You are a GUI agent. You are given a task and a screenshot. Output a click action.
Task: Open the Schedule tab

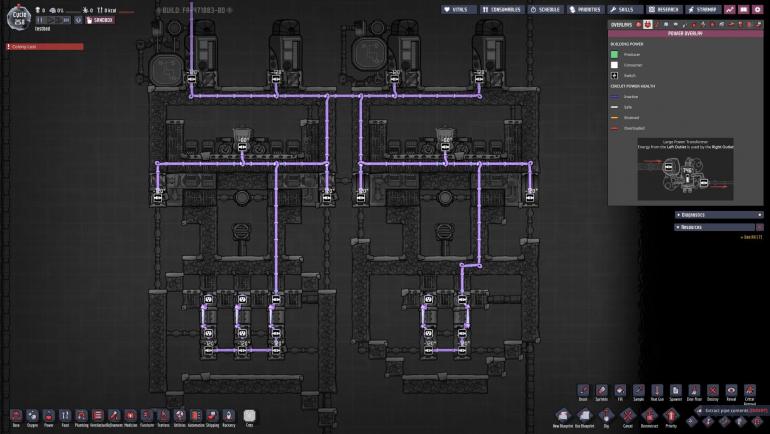545,9
